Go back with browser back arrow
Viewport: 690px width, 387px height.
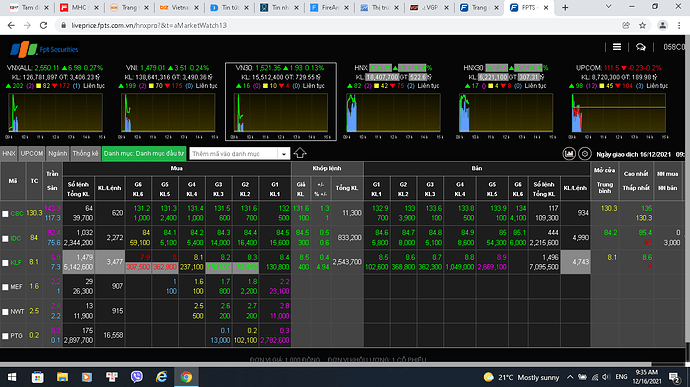tap(11, 26)
